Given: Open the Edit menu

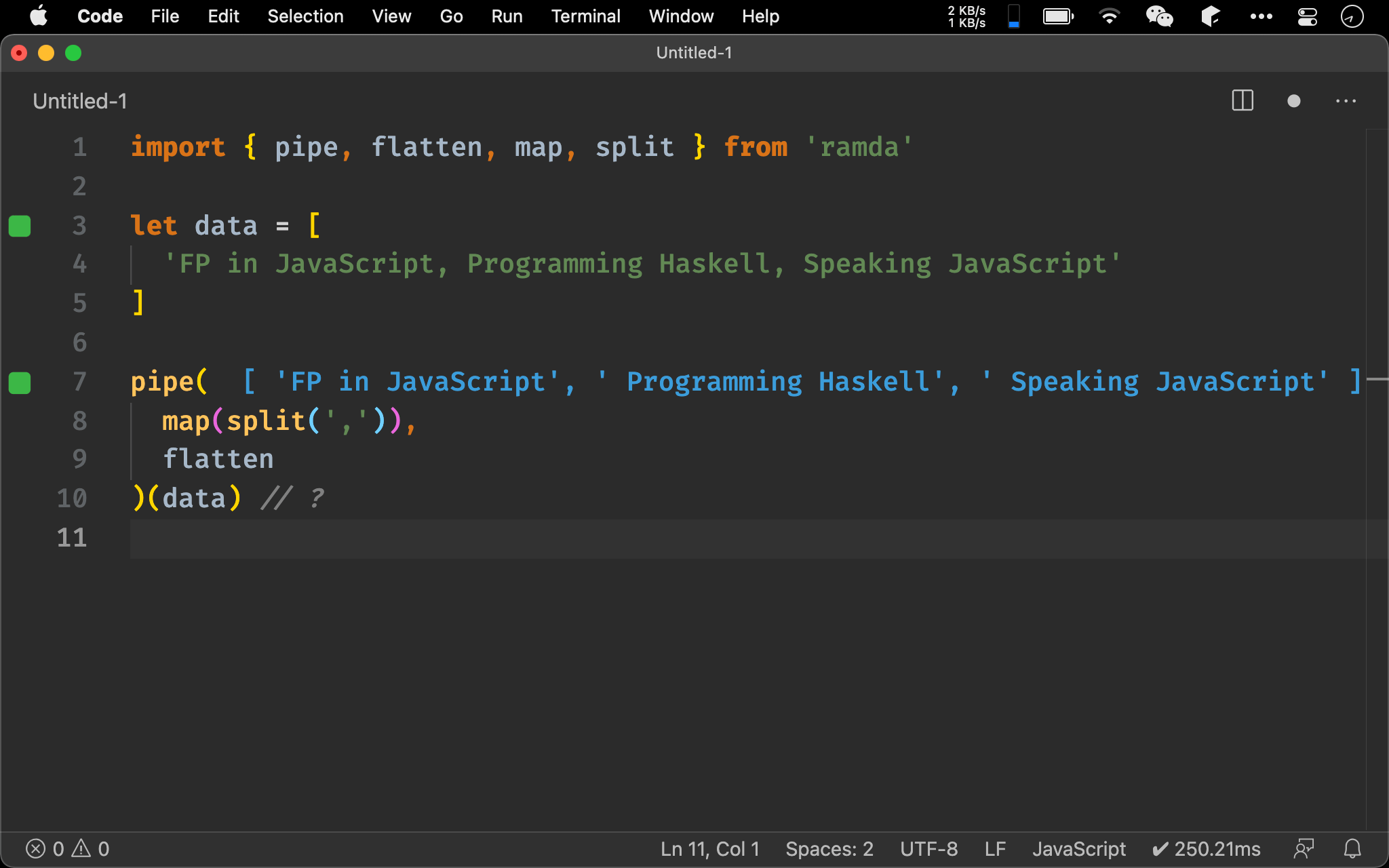Looking at the screenshot, I should coord(223,16).
